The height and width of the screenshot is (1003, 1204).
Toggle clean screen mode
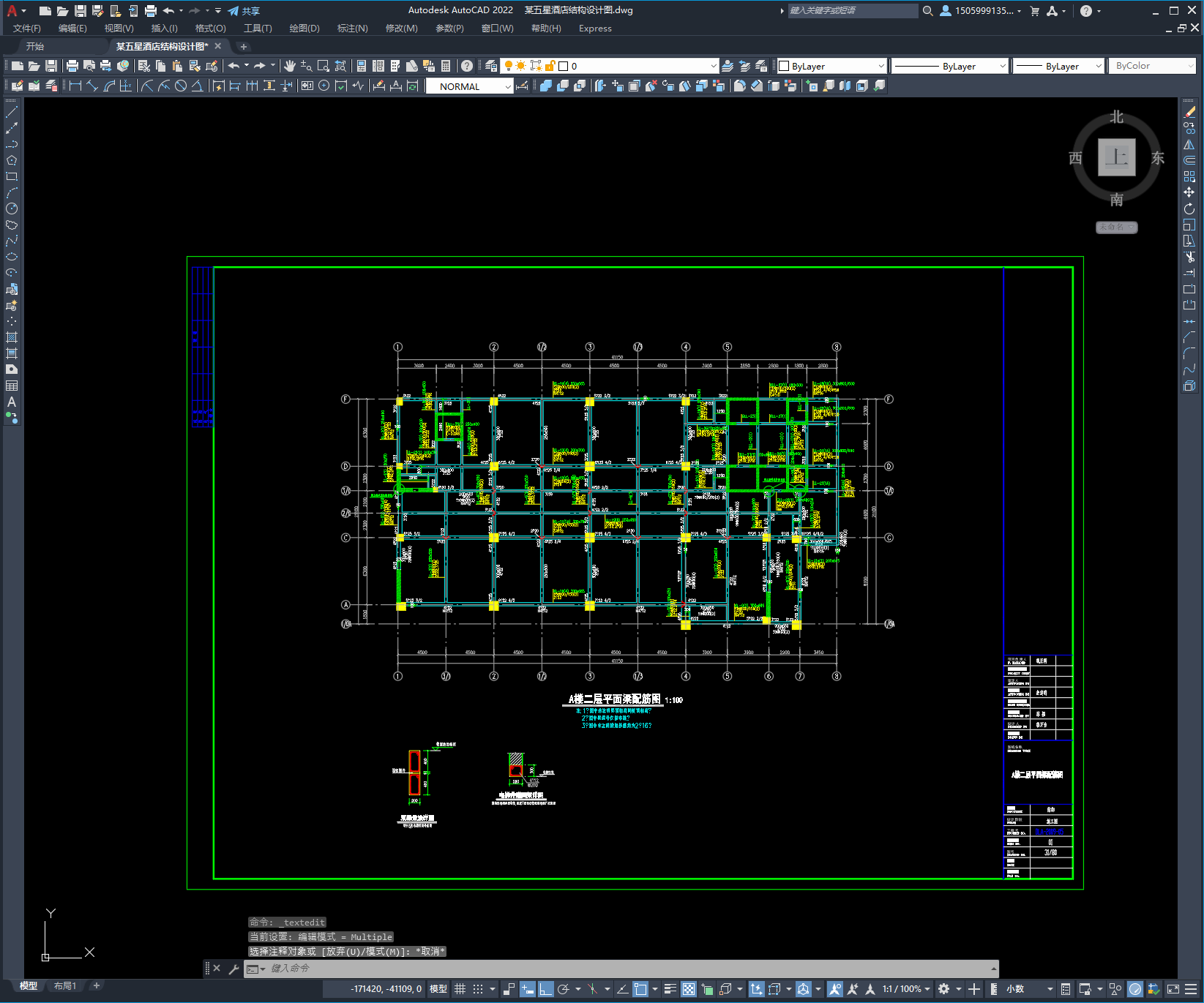(x=1173, y=989)
